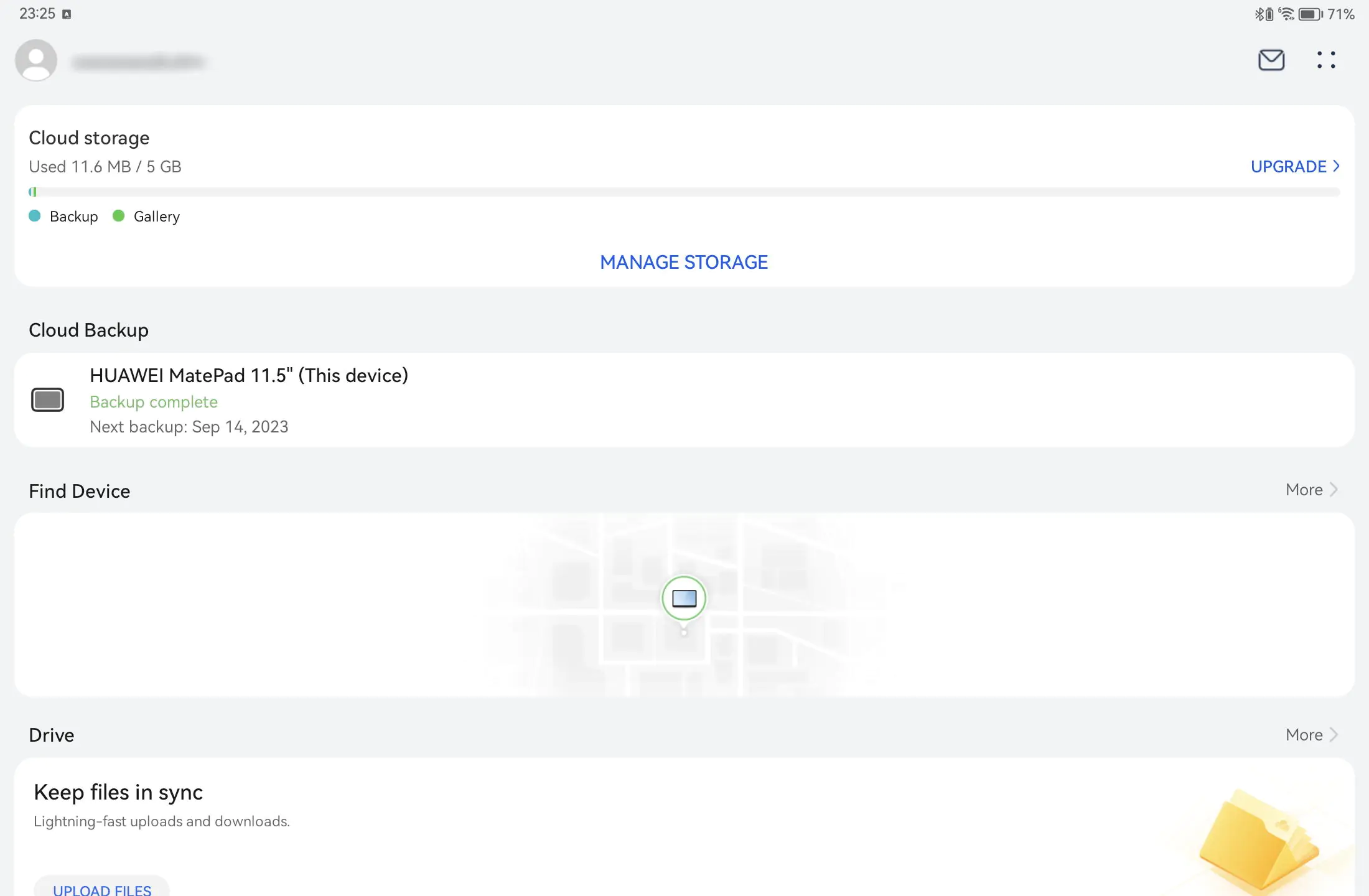1369x896 pixels.
Task: Tap the UPGRADE storage link
Action: pos(1289,167)
